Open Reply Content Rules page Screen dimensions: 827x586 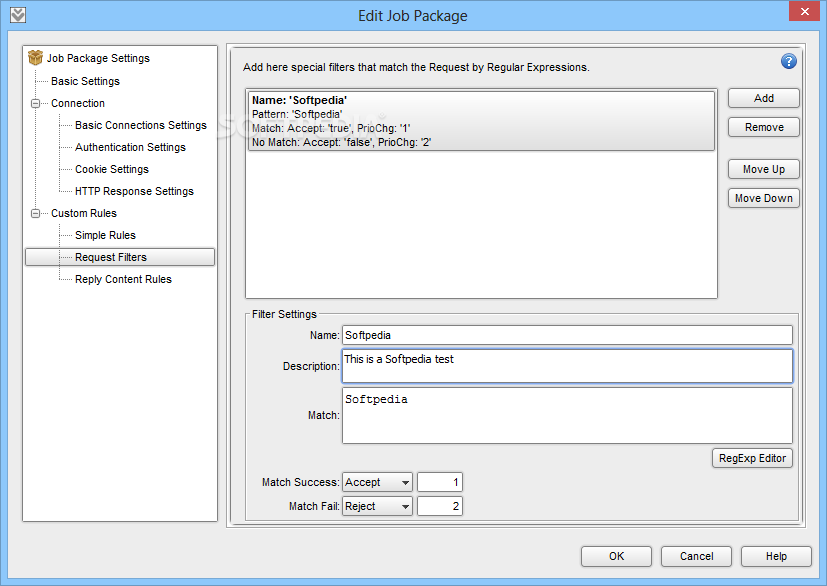[x=123, y=279]
